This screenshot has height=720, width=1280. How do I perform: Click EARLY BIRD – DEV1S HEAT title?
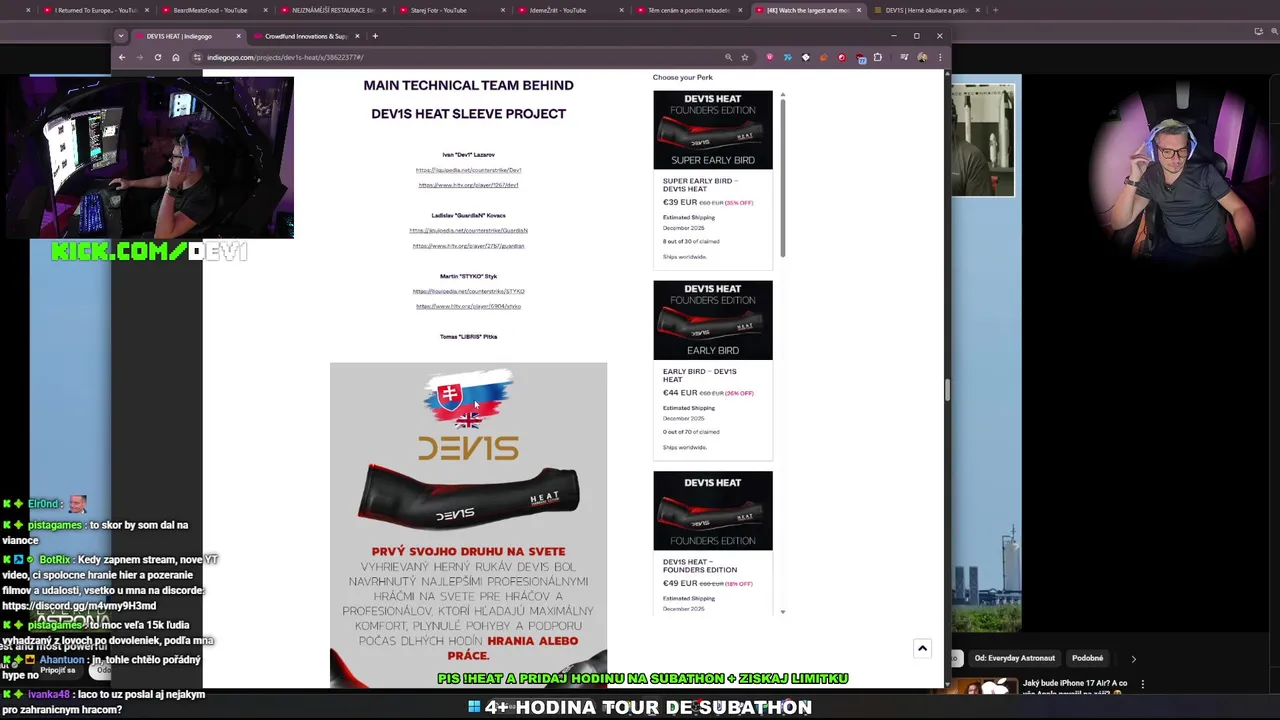699,375
